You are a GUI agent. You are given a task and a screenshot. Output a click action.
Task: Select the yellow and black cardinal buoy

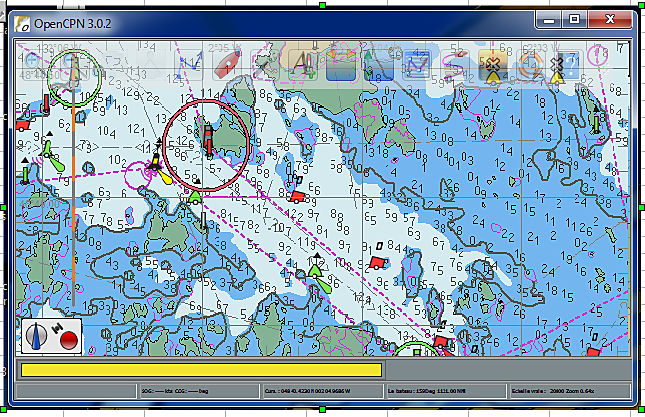point(155,162)
